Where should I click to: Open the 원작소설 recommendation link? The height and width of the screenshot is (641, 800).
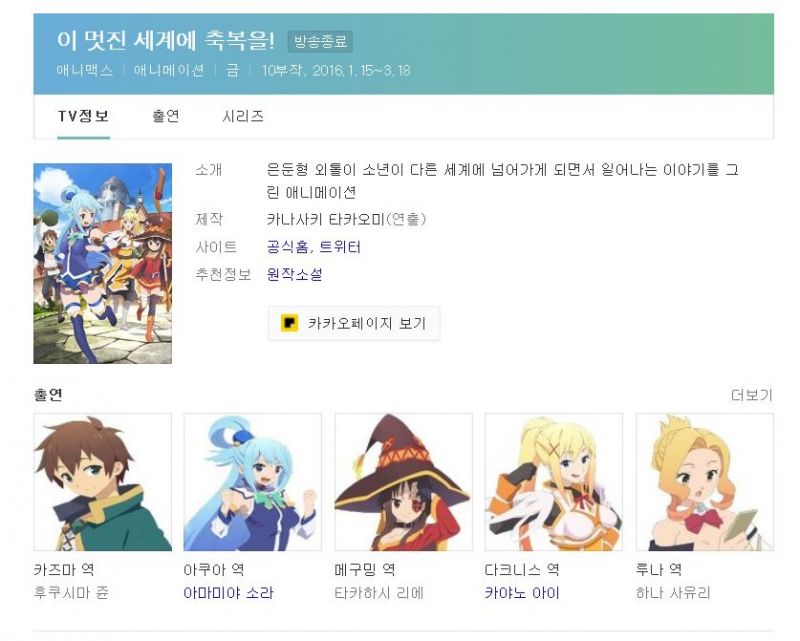click(294, 275)
